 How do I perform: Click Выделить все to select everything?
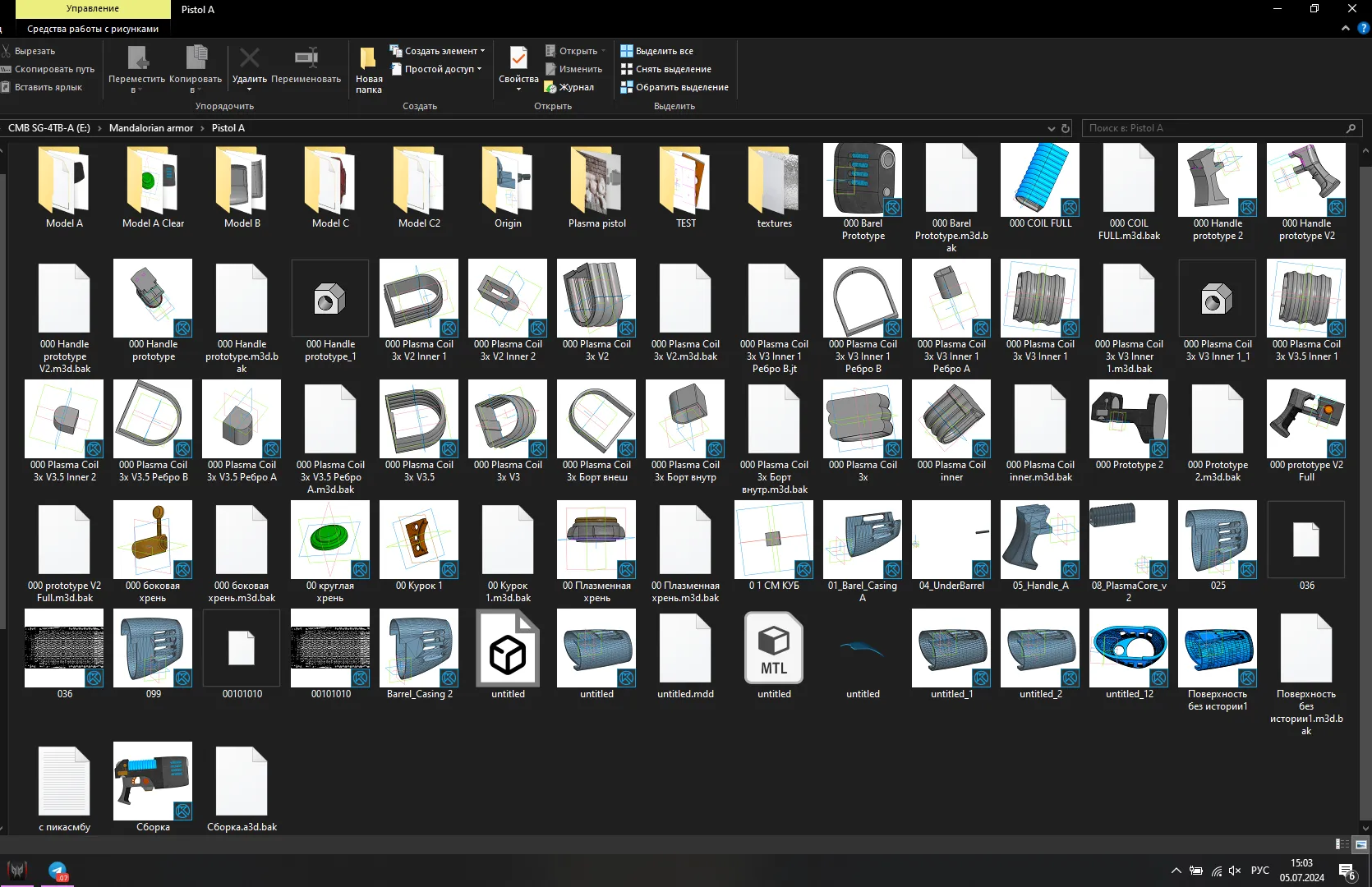click(x=656, y=51)
